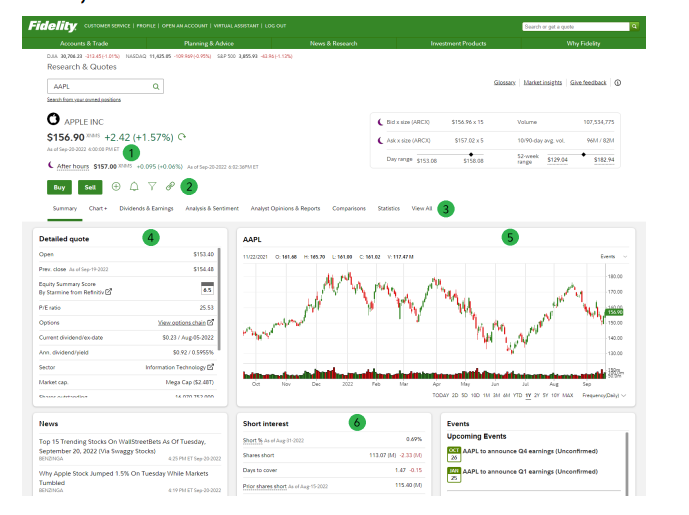The width and height of the screenshot is (689, 515).
Task: Click Open an Account link
Action: pos(185,26)
